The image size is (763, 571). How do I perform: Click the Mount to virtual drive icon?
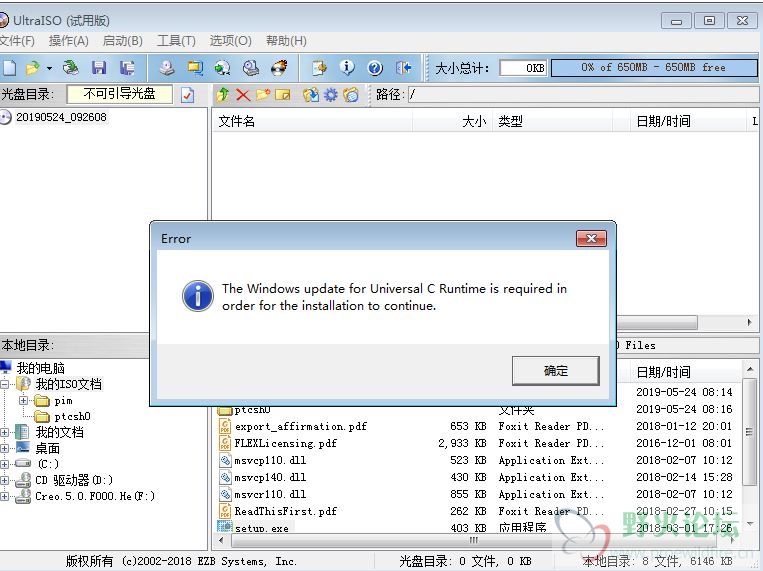pos(223,68)
